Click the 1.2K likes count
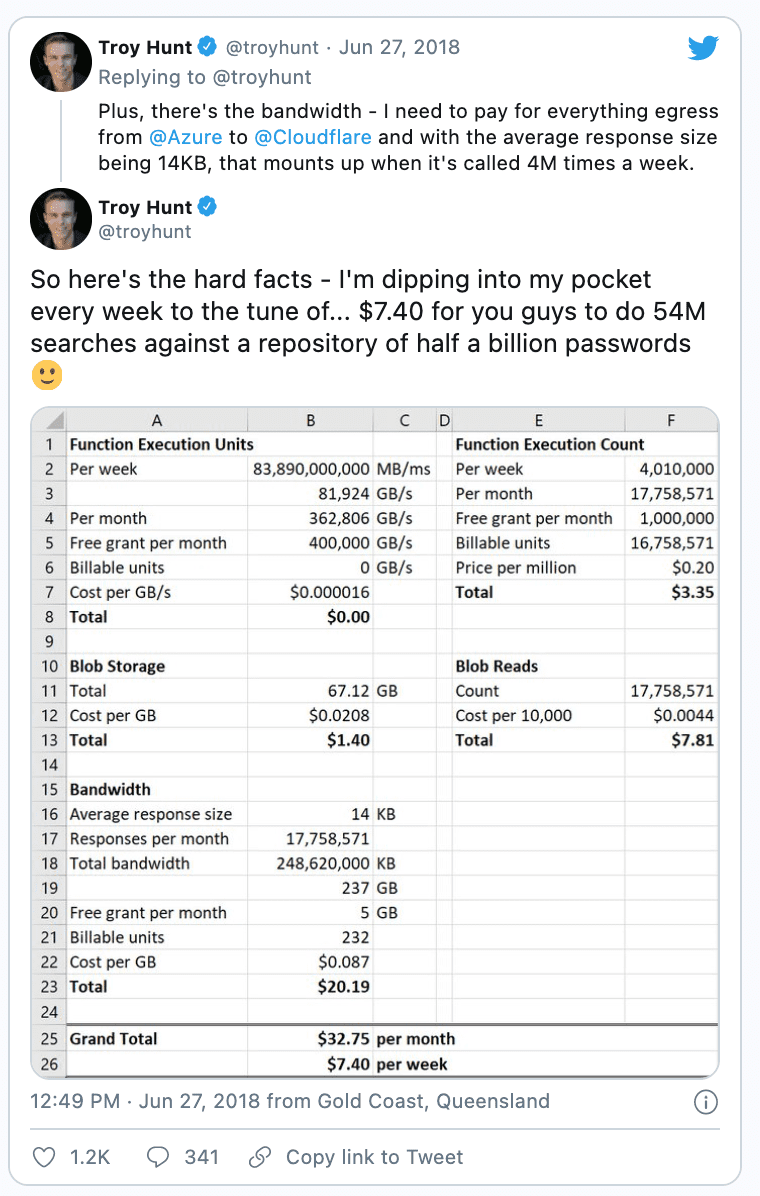This screenshot has width=760, height=1196. tap(90, 1157)
